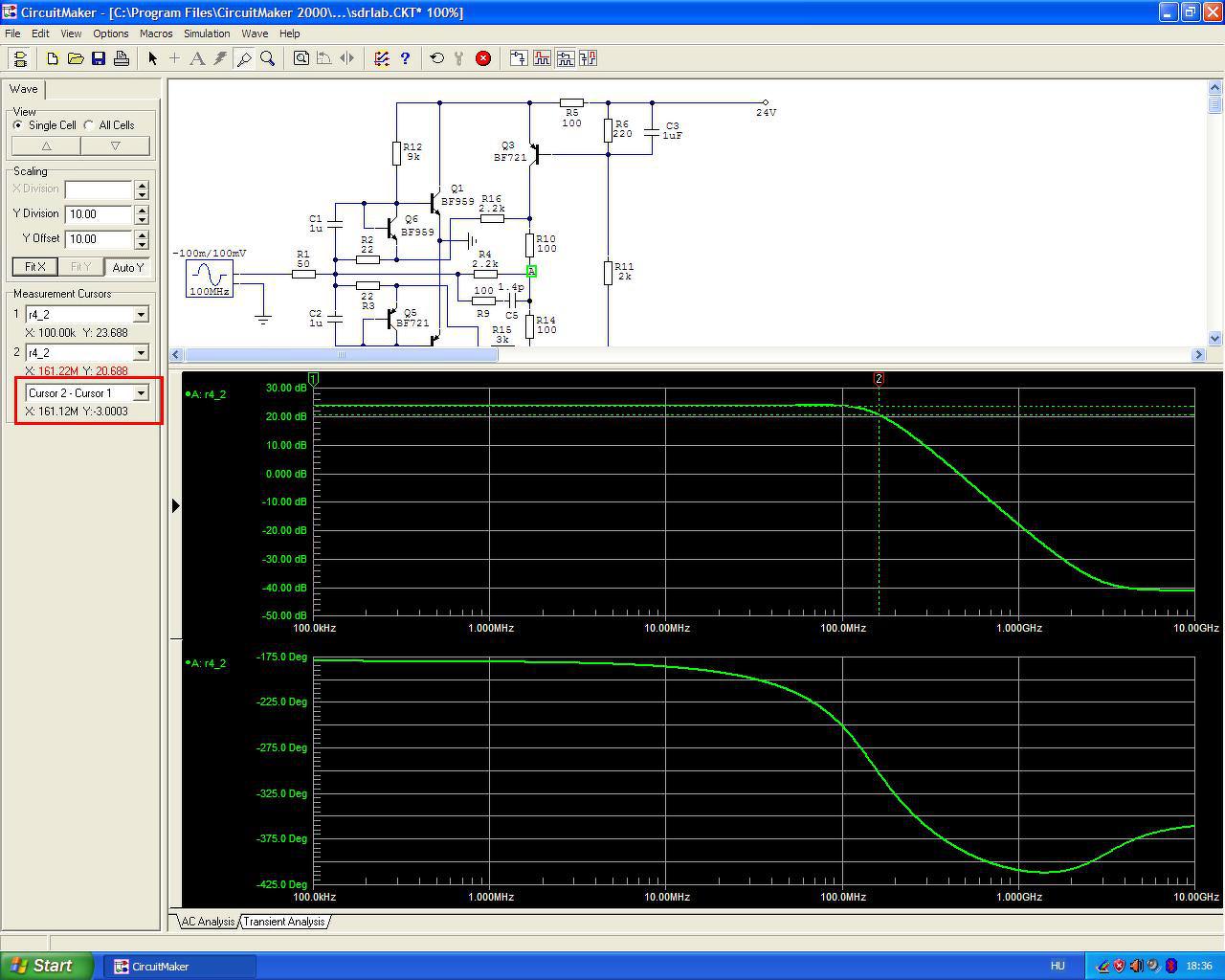This screenshot has height=980, width=1225.
Task: Click the red Stop simulation icon
Action: 483,58
